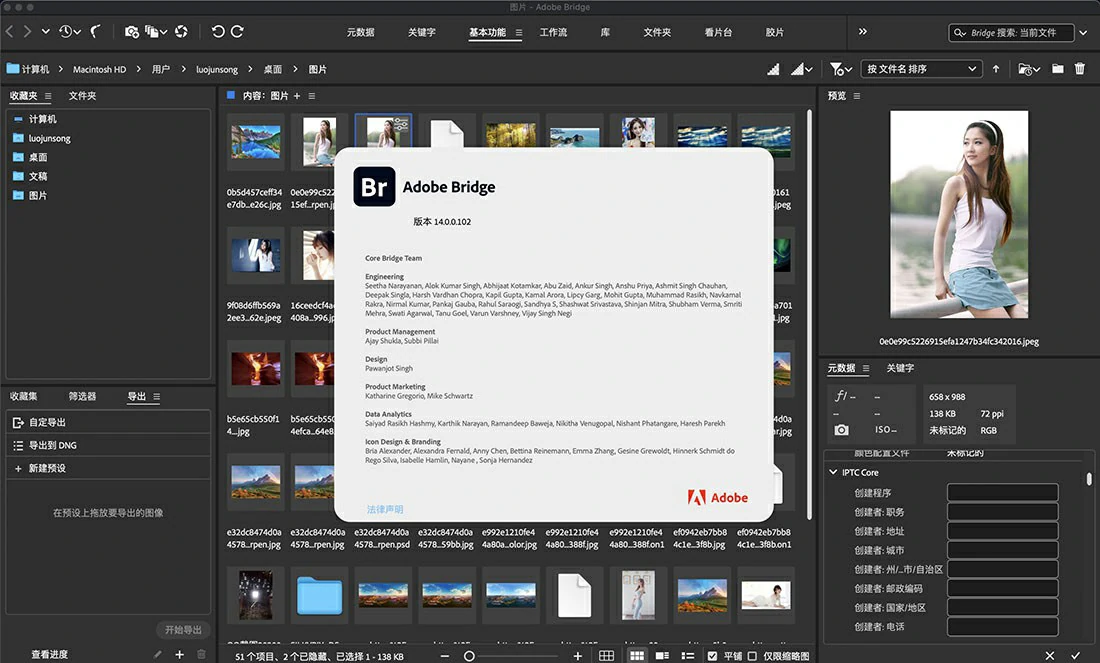Switch to the 库 workspace
The width and height of the screenshot is (1100, 663).
pyautogui.click(x=605, y=32)
